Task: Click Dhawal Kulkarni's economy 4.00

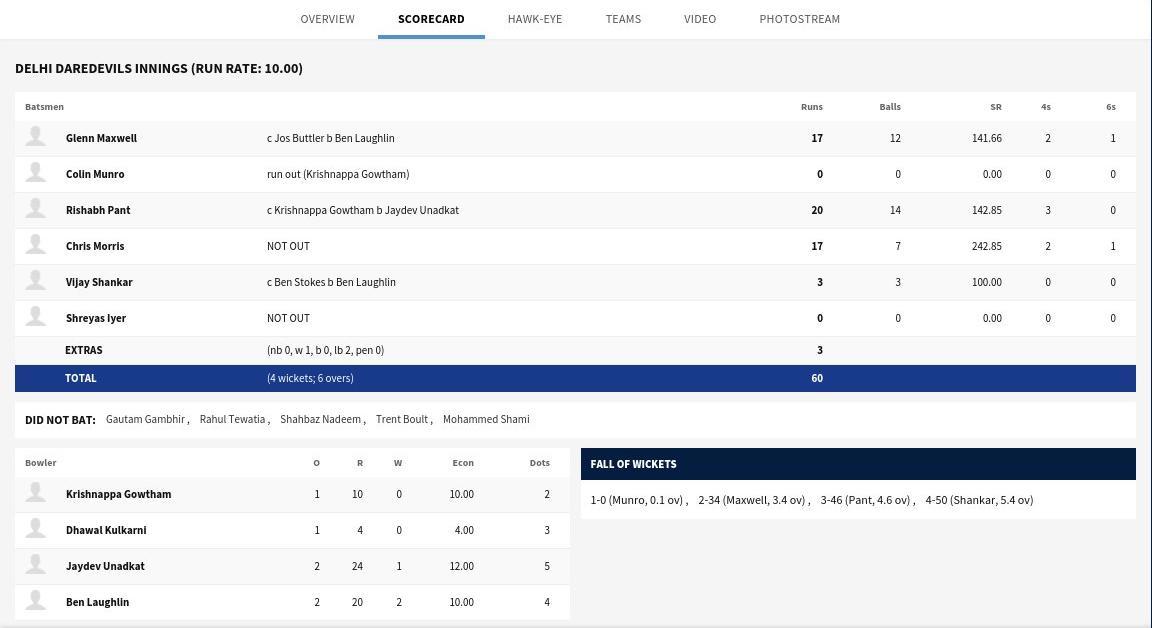Action: (464, 530)
